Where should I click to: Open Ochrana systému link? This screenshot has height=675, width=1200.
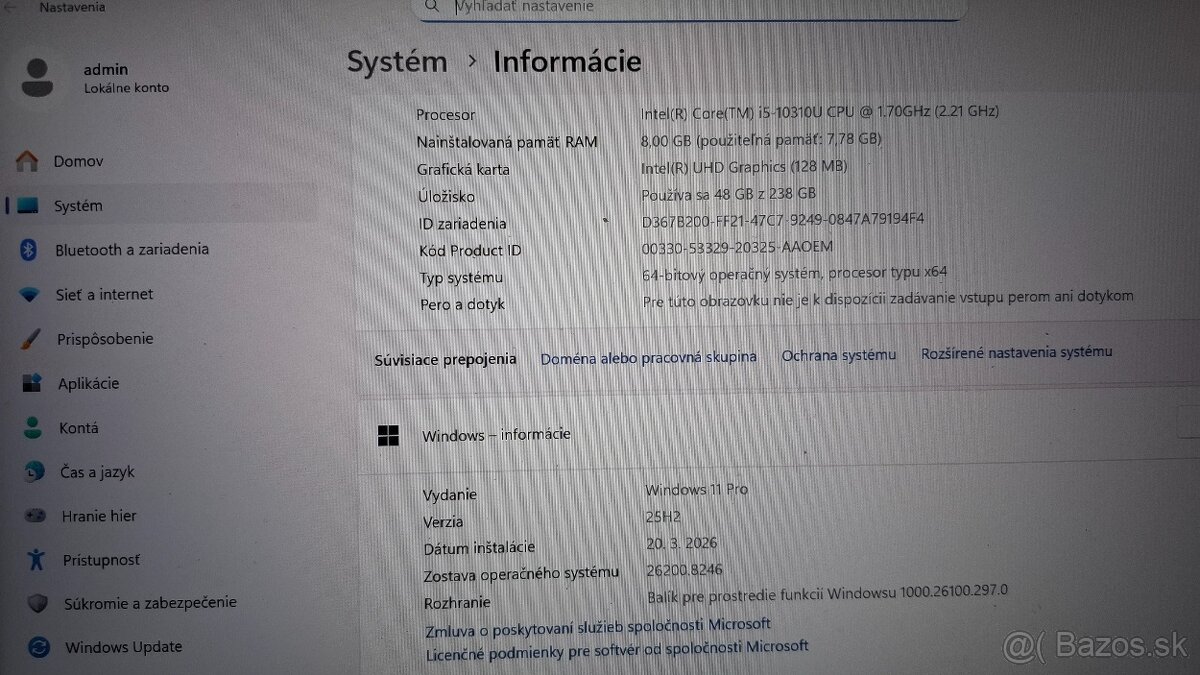coord(838,355)
